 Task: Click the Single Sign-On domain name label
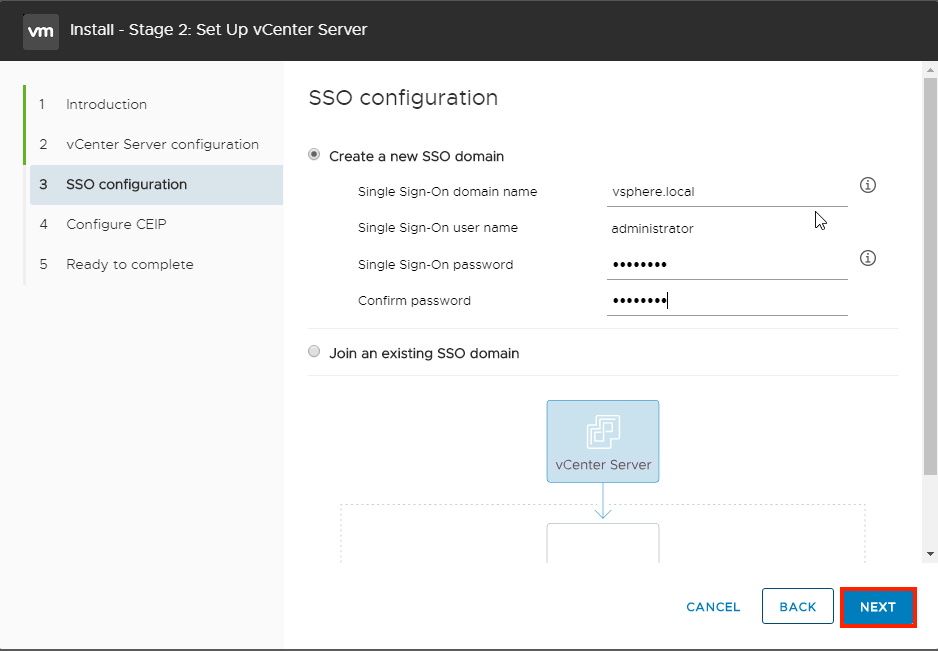[x=447, y=192]
